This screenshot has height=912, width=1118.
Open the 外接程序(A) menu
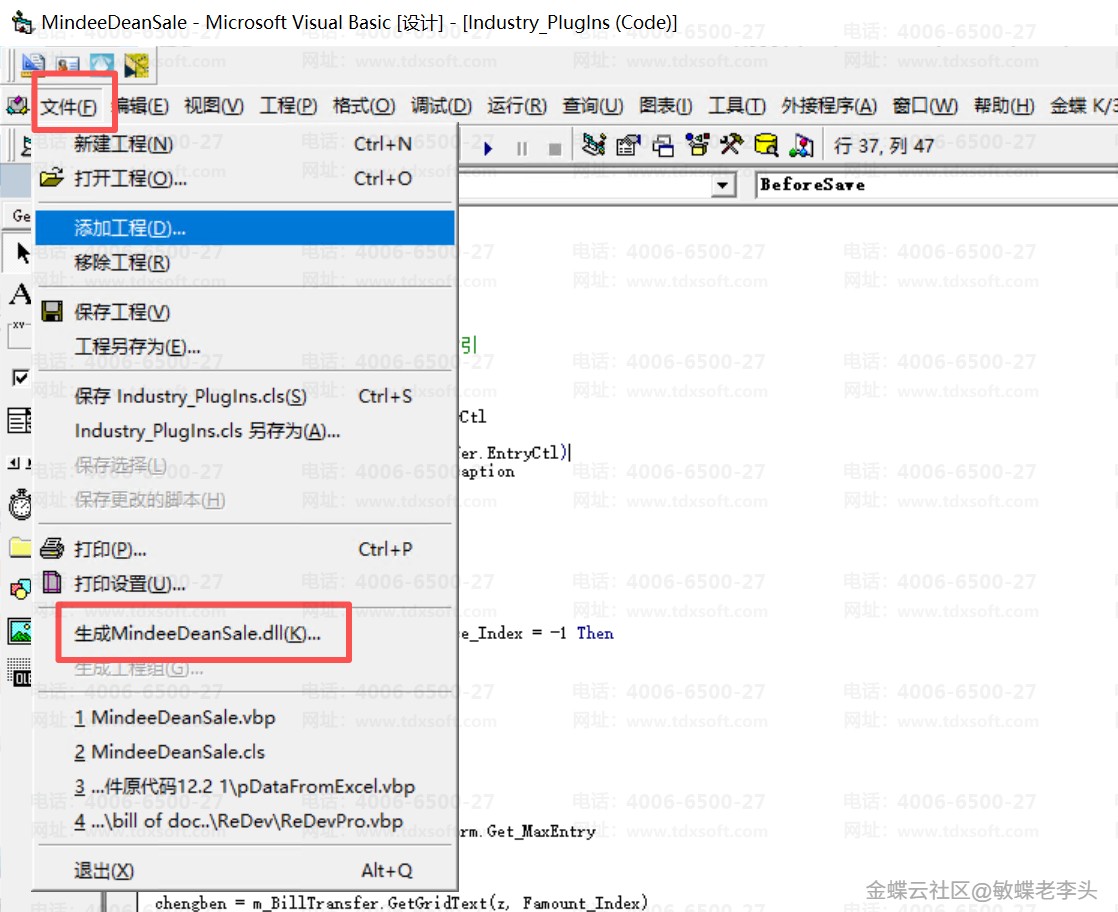pyautogui.click(x=829, y=107)
